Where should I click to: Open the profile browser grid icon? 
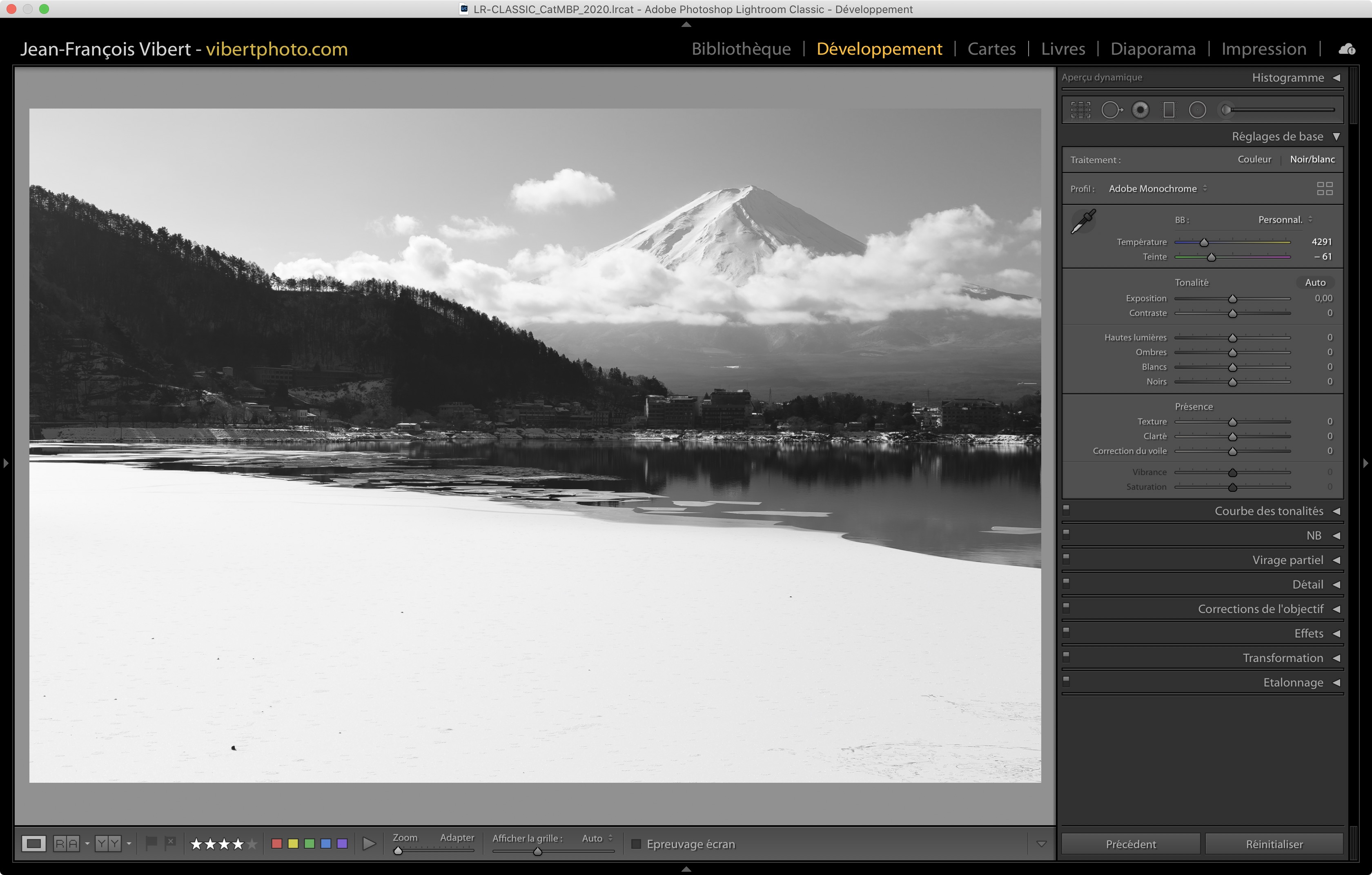[1325, 189]
